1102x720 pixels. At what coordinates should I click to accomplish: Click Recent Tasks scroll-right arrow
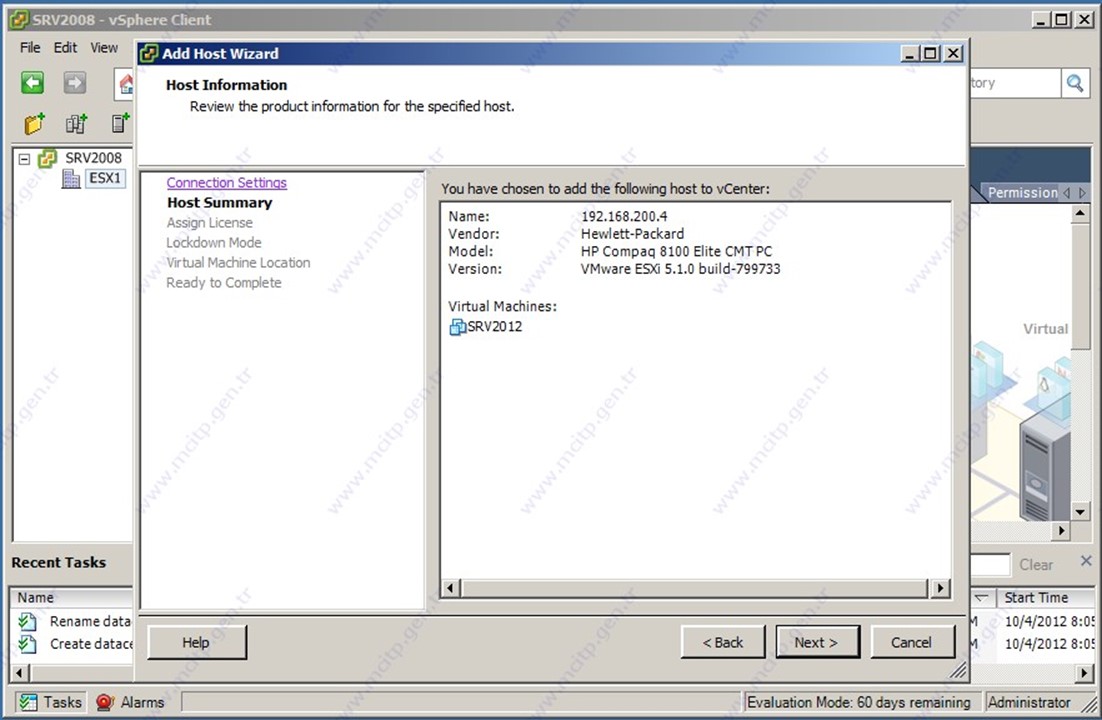[1084, 673]
